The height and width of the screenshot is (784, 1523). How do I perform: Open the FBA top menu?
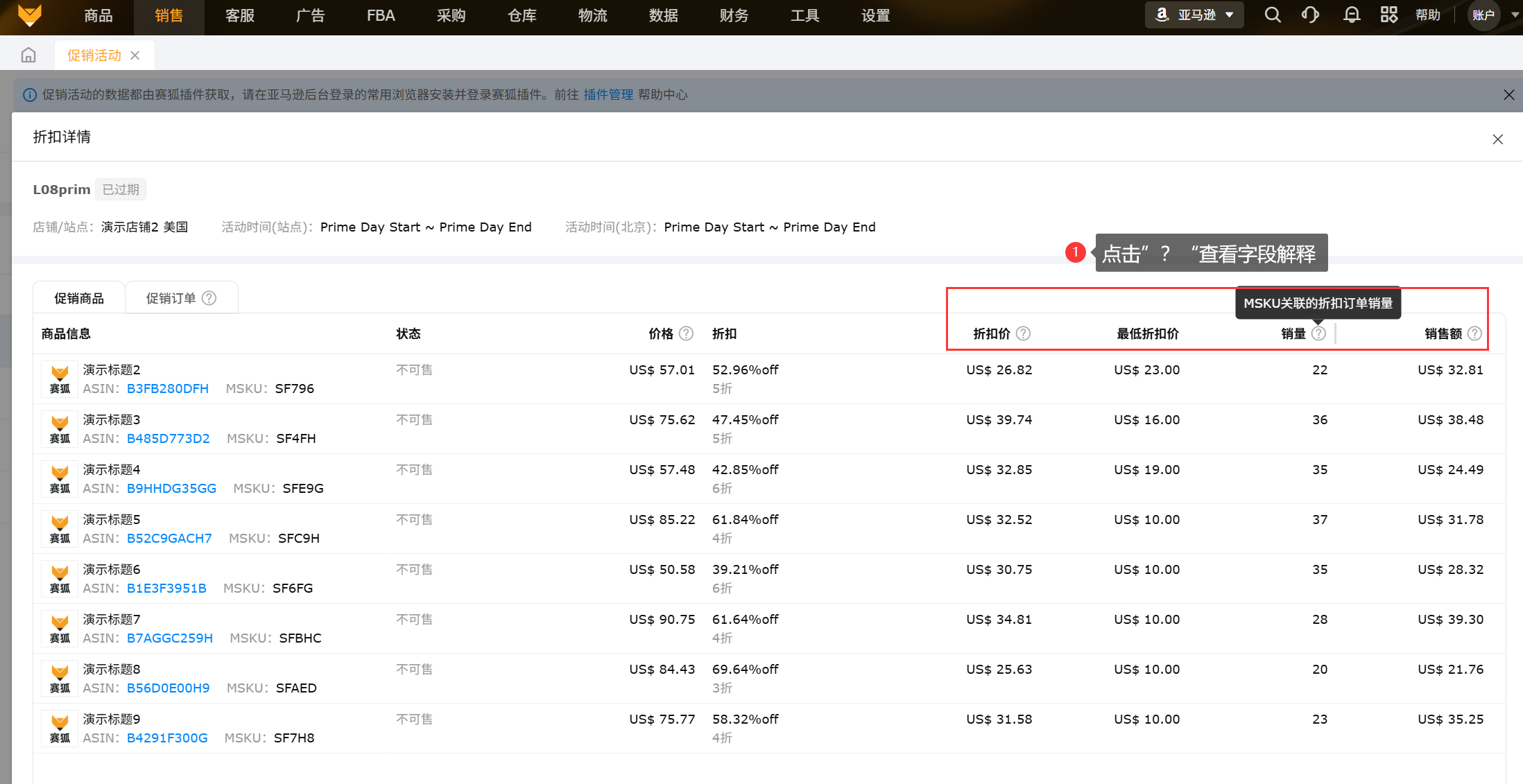coord(380,16)
